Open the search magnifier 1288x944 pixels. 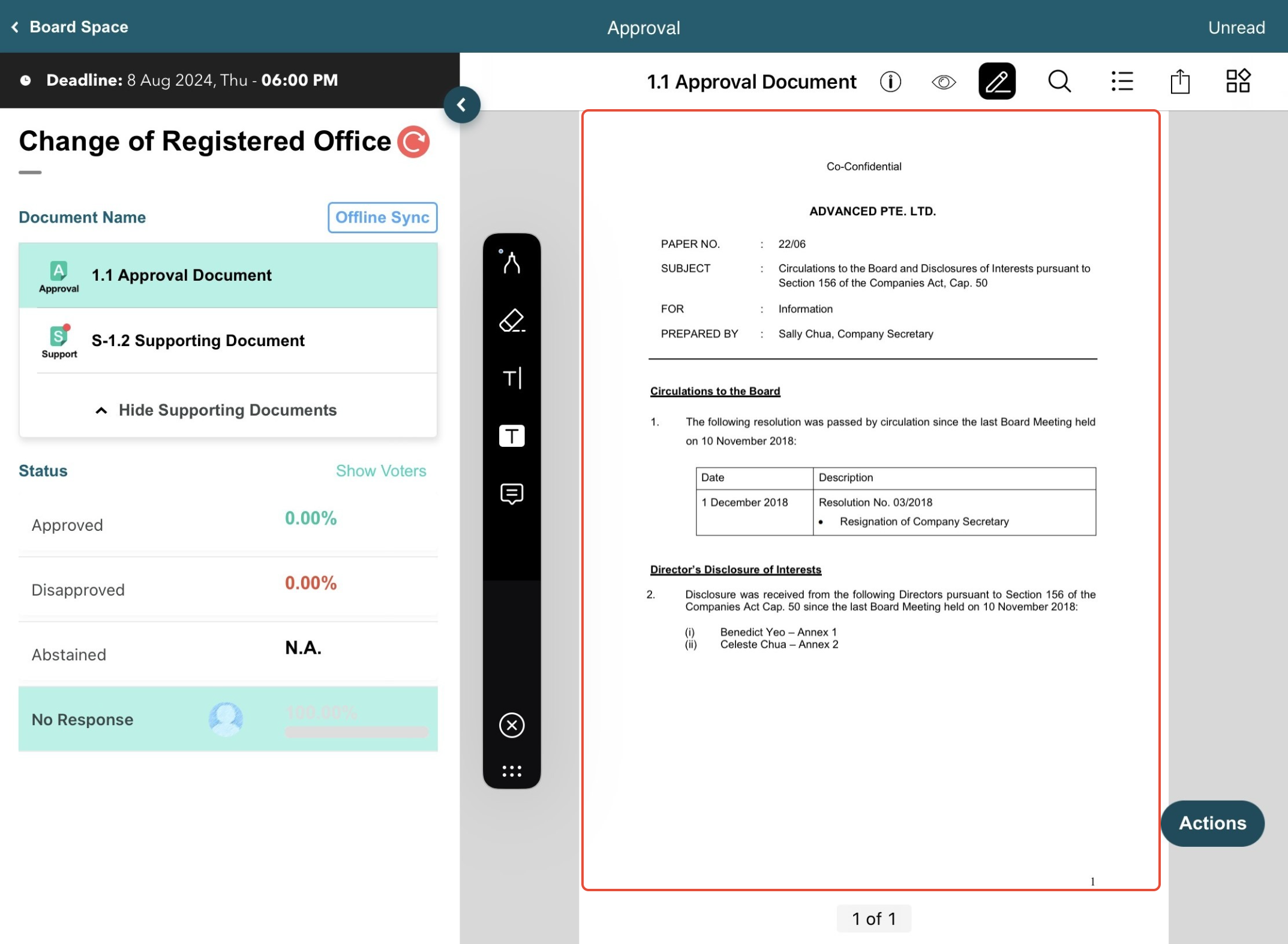click(1059, 82)
